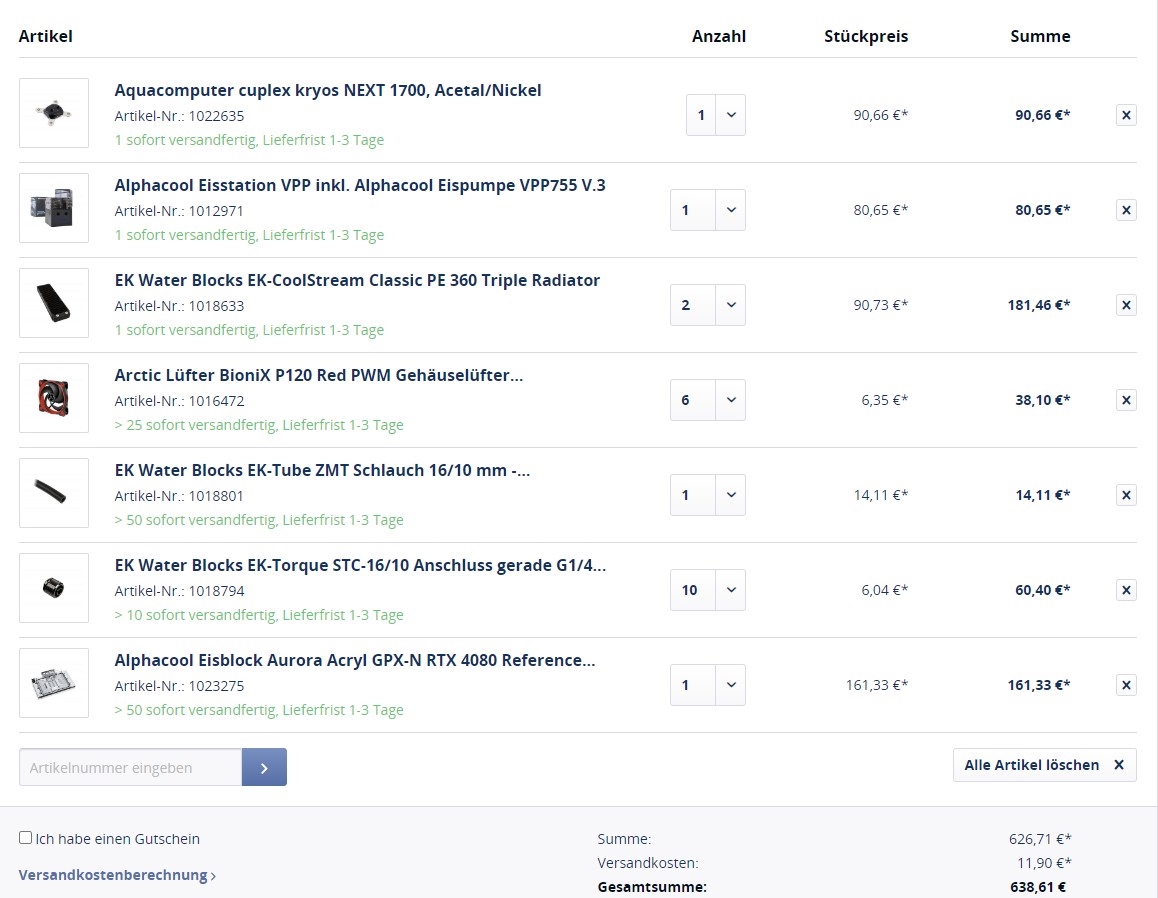Viewport: 1158px width, 898px height.
Task: Open Alphacool Eisstation VPP product title
Action: (x=360, y=185)
